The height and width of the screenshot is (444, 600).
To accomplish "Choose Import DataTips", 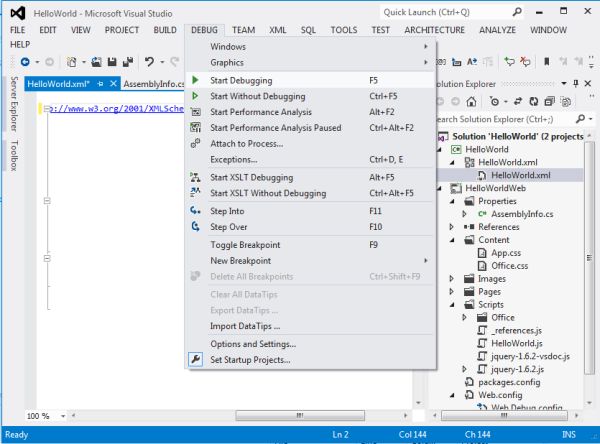I will 310,326.
